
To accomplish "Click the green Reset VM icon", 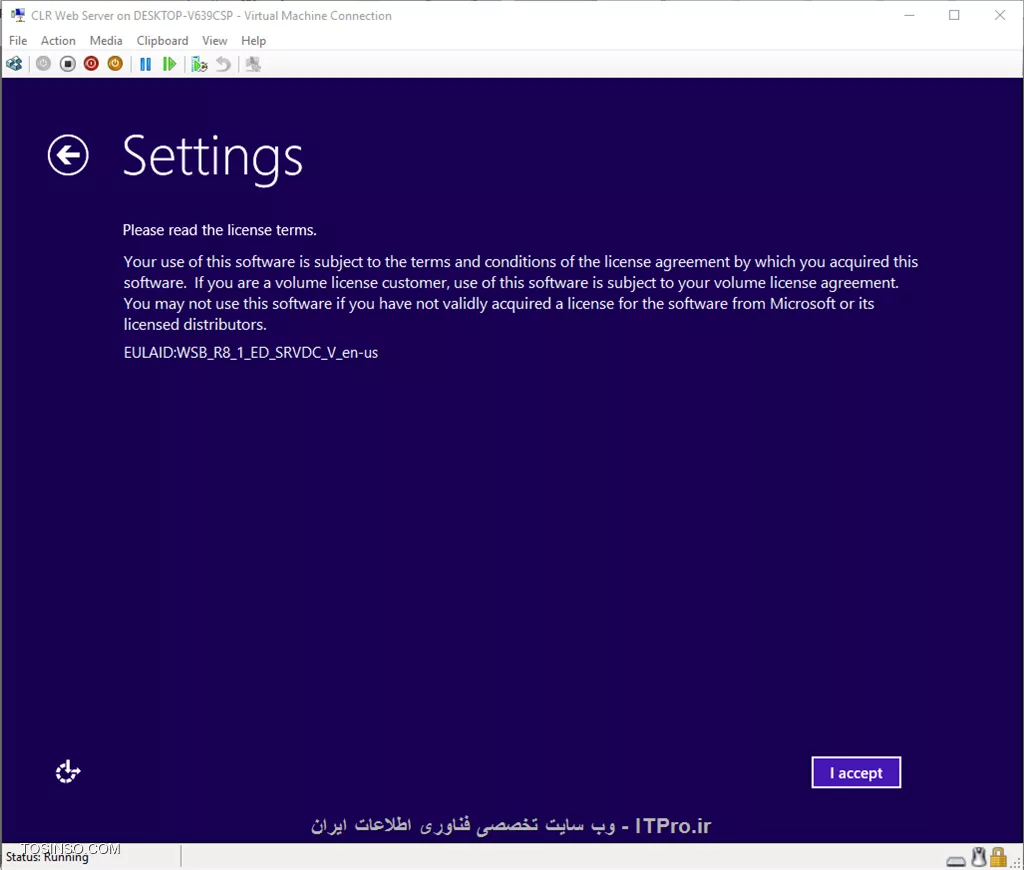I will (x=169, y=64).
